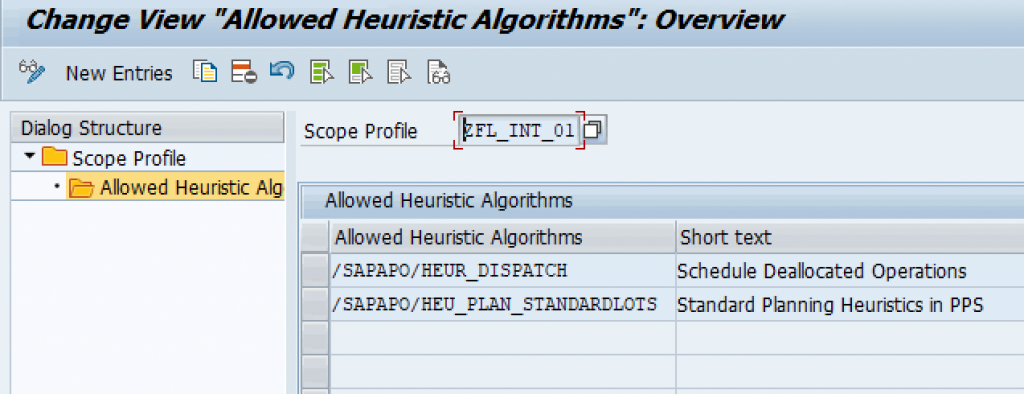The image size is (1024, 394).
Task: Click the Short text column header
Action: [850, 237]
